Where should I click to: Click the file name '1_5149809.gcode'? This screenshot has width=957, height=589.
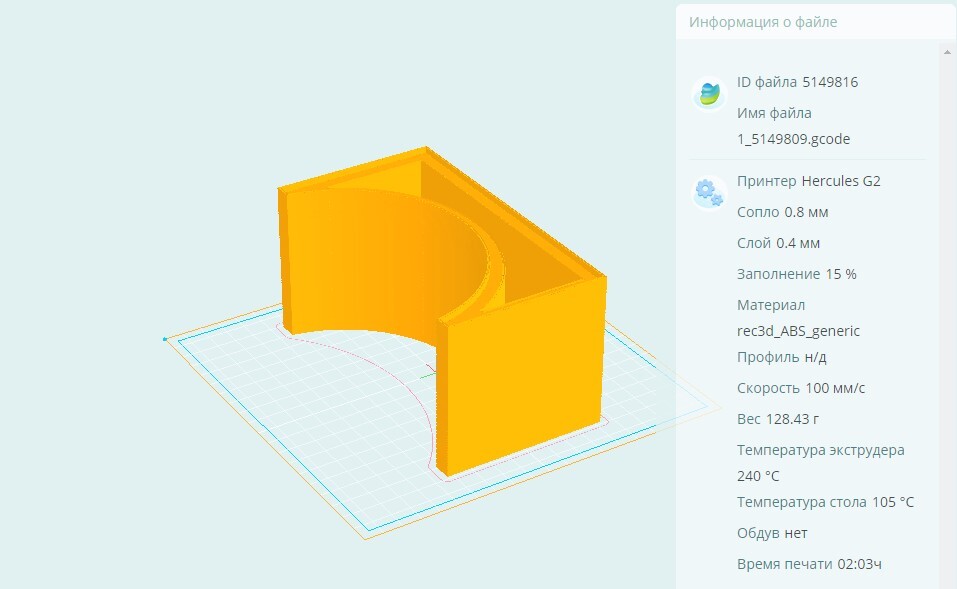click(793, 139)
